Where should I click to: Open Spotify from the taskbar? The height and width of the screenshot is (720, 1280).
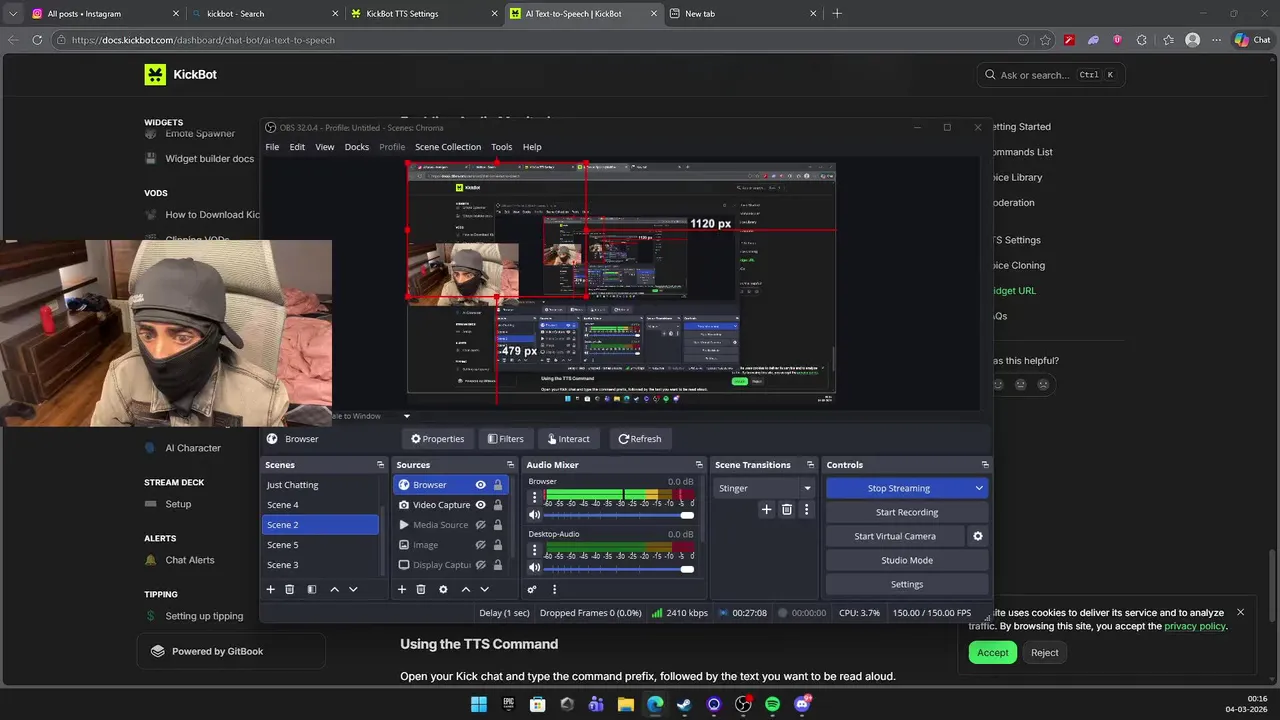[772, 704]
